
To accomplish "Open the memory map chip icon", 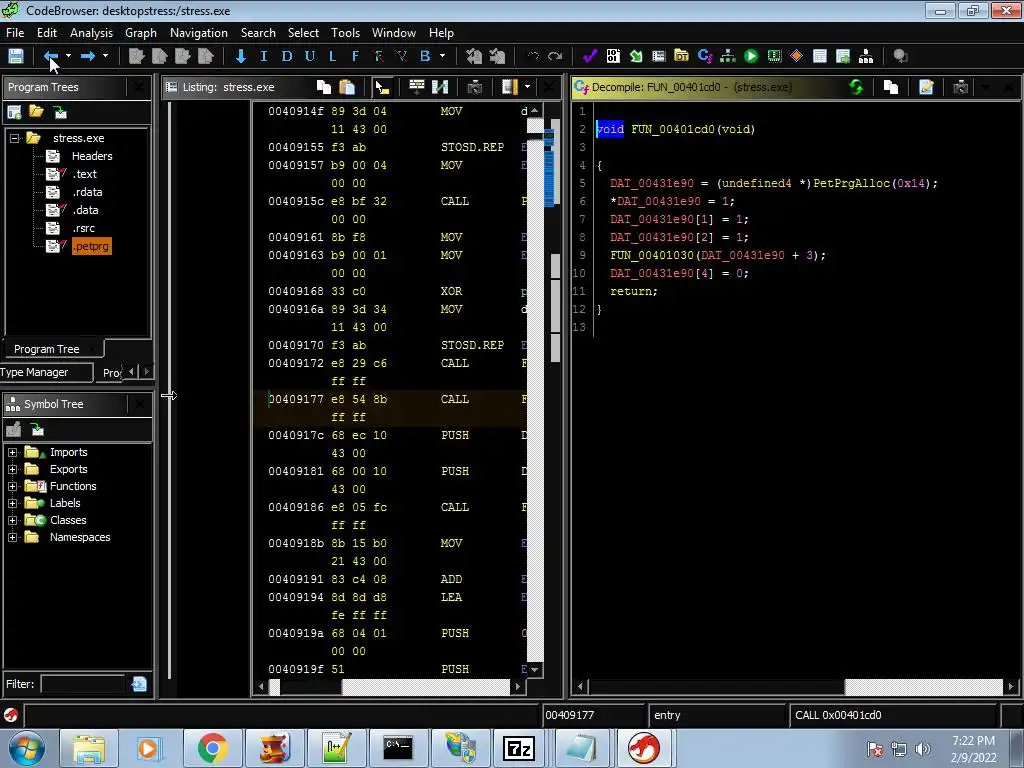I will (x=774, y=56).
